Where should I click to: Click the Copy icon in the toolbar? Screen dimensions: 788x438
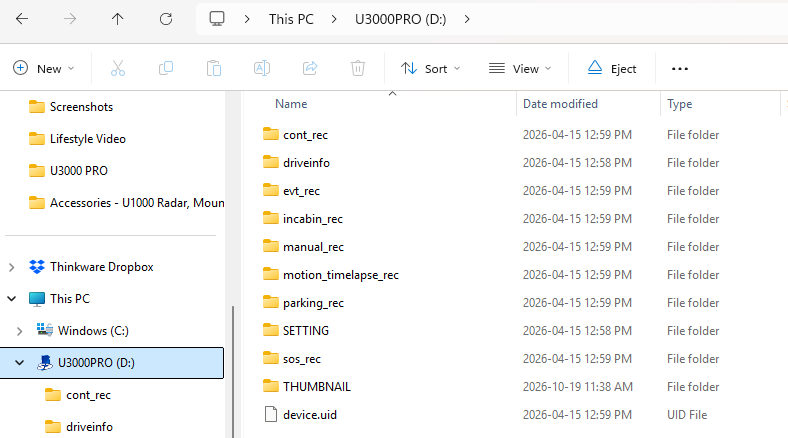pos(166,68)
